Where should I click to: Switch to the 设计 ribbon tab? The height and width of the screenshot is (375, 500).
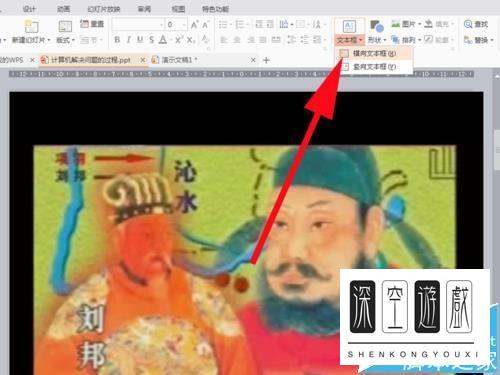click(x=29, y=9)
